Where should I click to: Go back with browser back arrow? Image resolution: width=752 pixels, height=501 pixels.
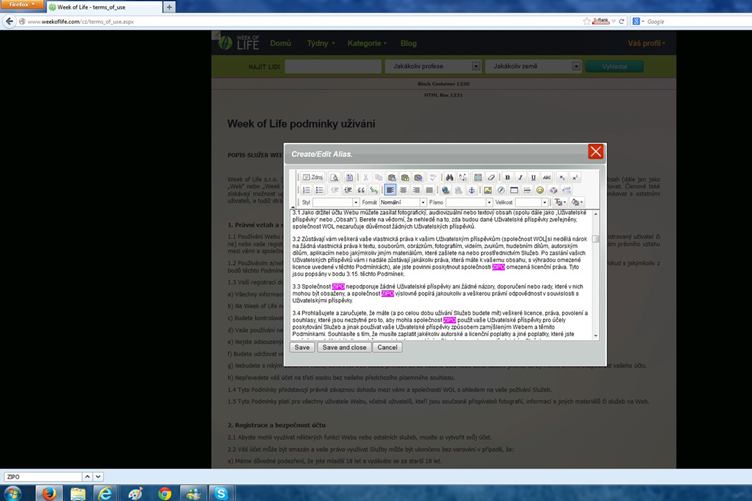(x=9, y=22)
